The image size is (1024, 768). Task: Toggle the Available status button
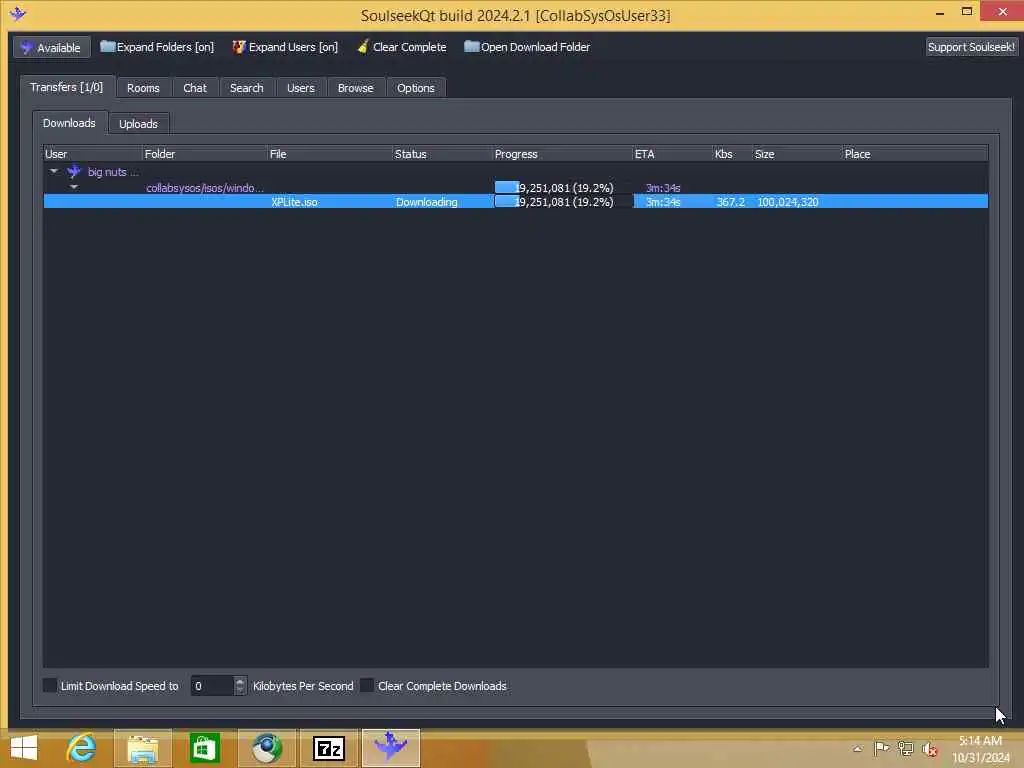(52, 47)
